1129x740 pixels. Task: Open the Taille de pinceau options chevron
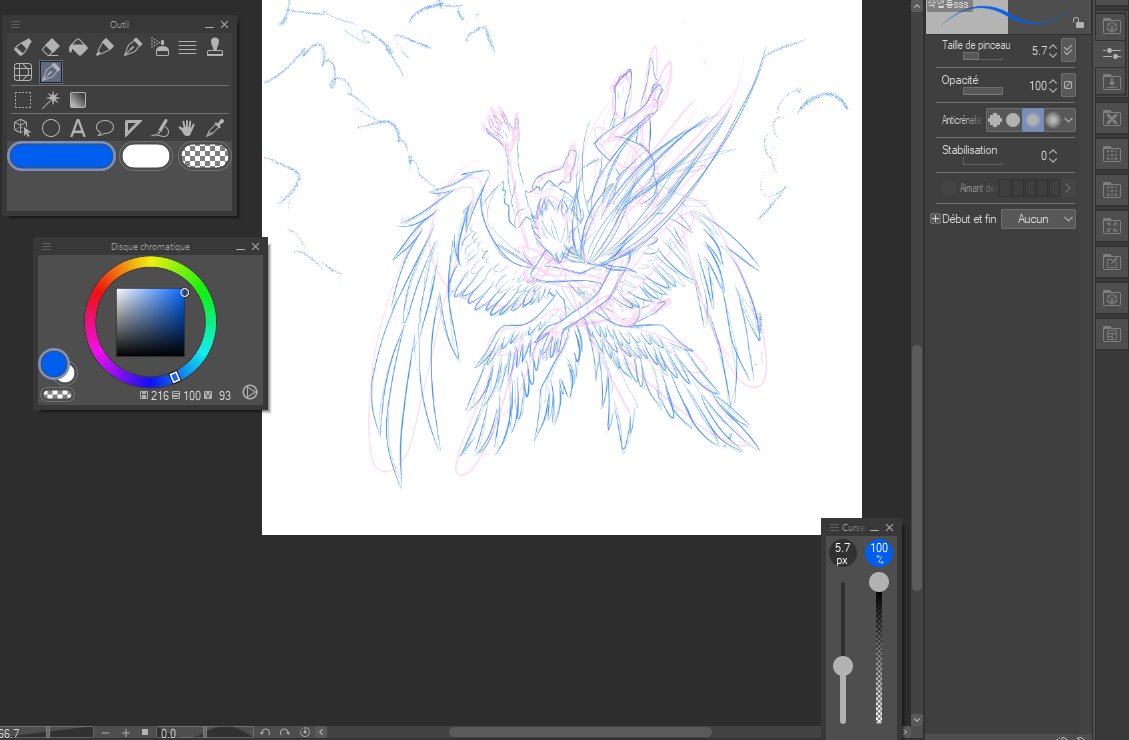(x=1068, y=51)
